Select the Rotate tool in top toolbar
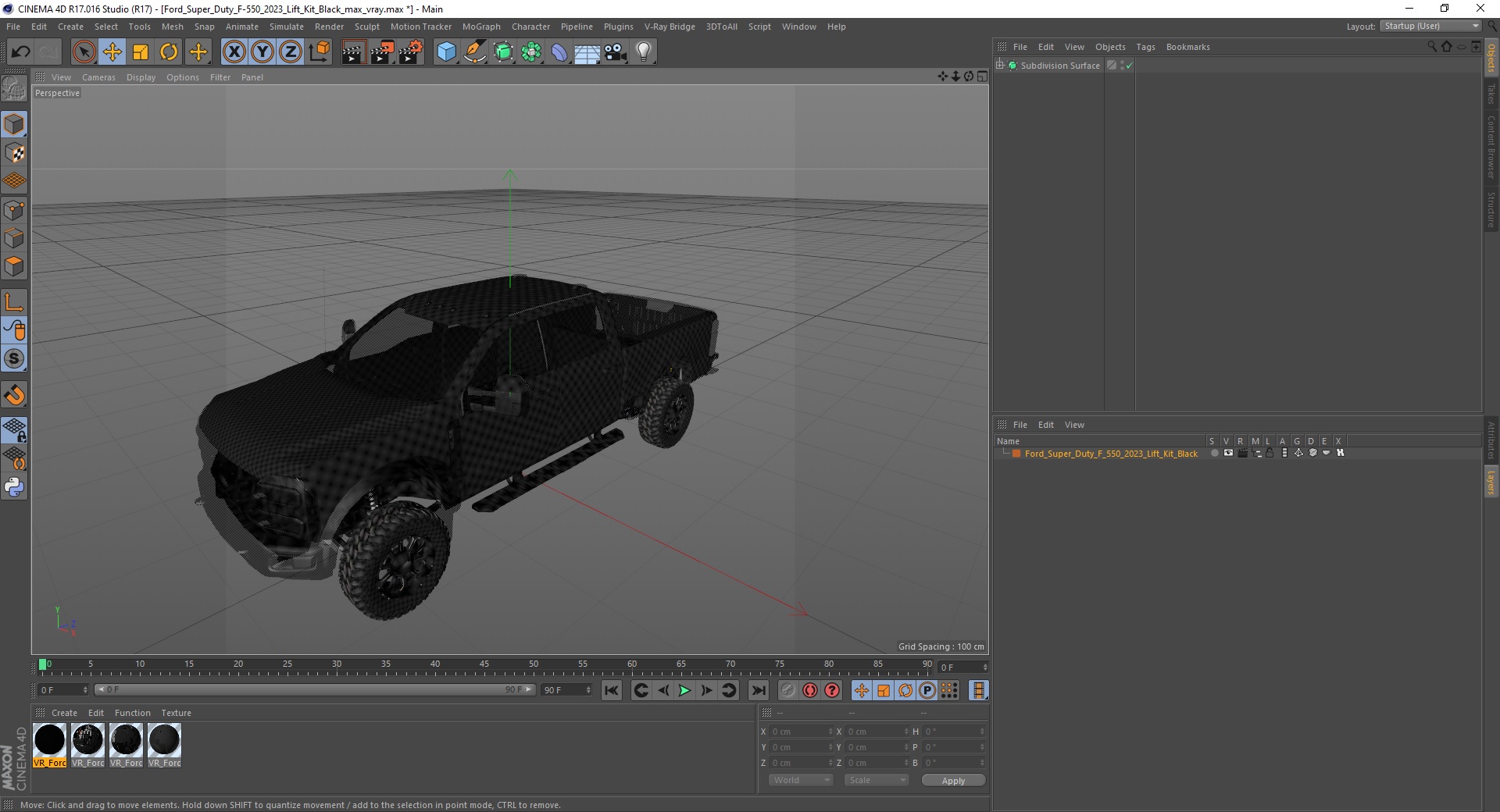 pos(169,52)
